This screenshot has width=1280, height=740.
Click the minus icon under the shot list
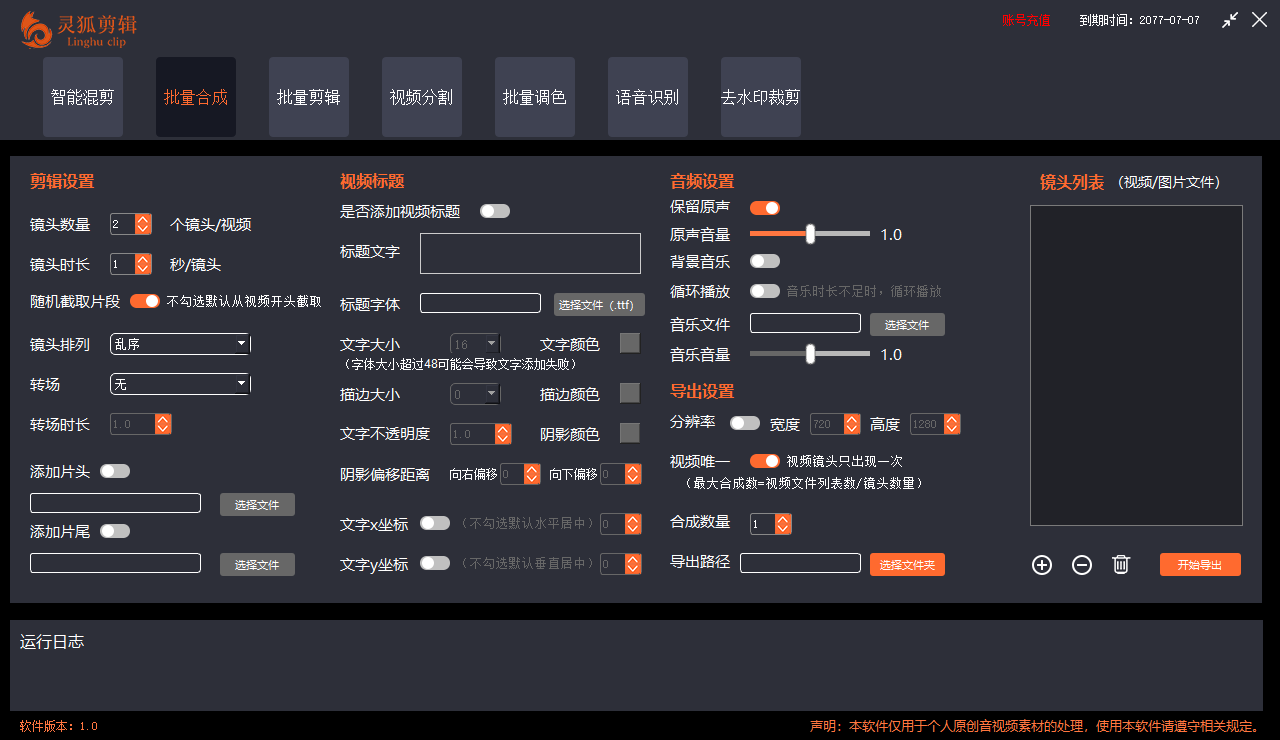[x=1081, y=565]
